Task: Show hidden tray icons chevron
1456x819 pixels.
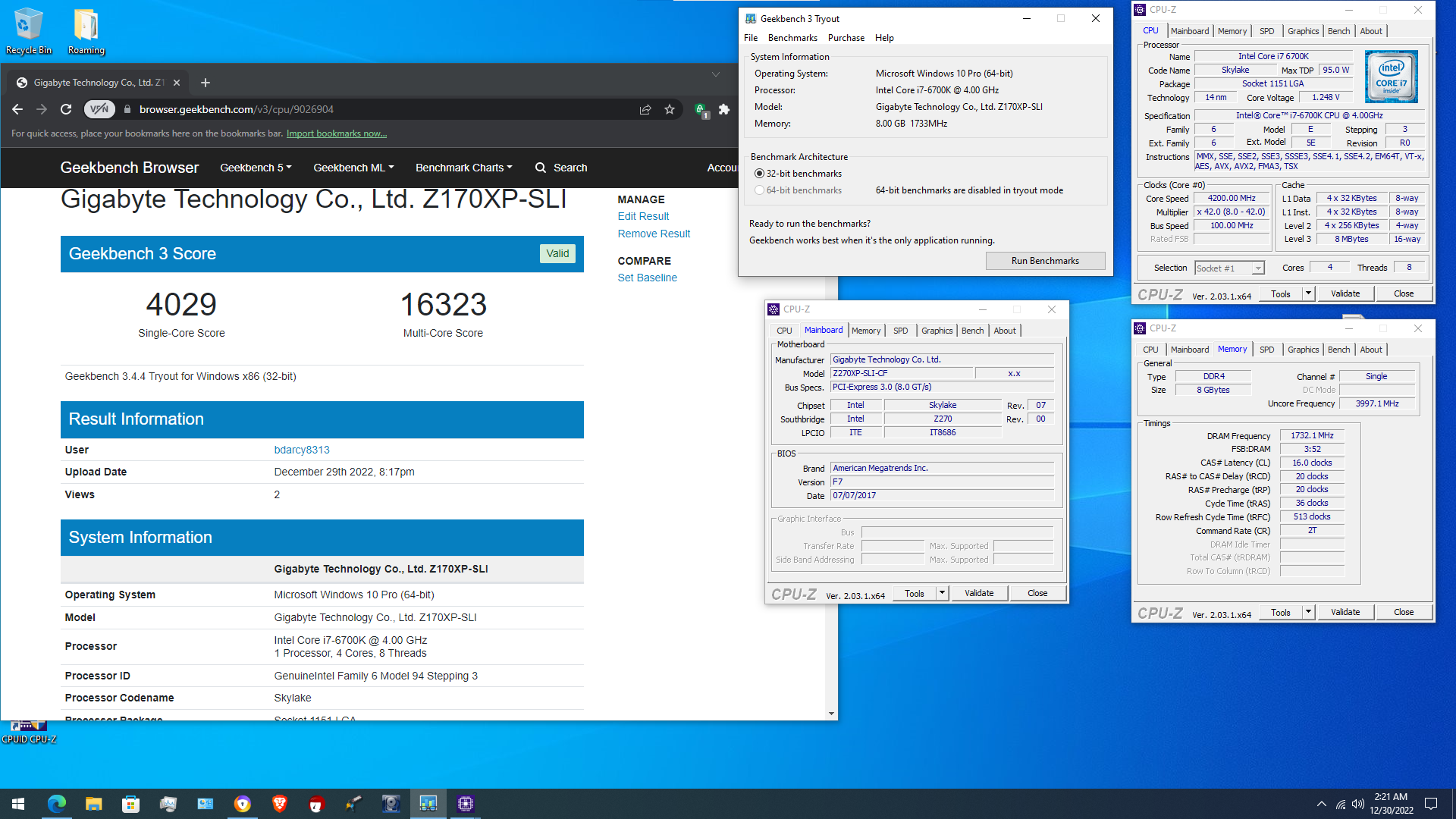Action: pos(1322,804)
